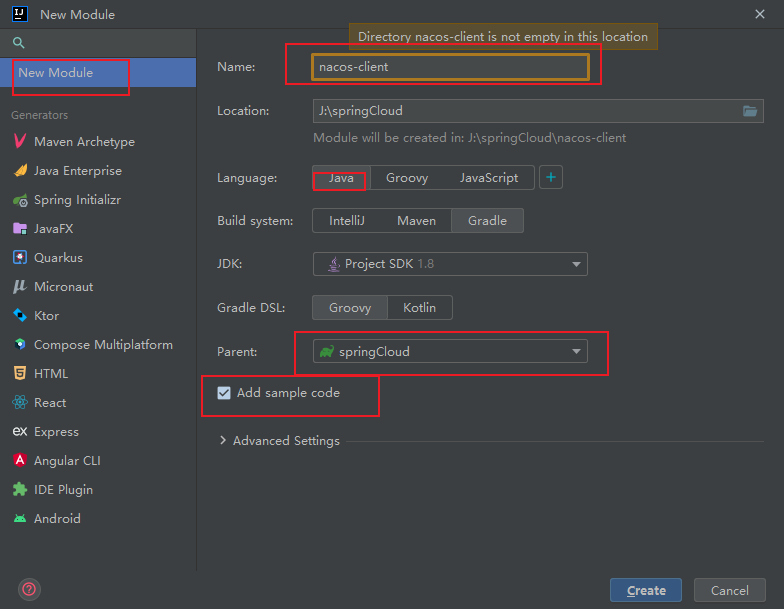
Task: Click the Micronaut mu icon
Action: 20,286
